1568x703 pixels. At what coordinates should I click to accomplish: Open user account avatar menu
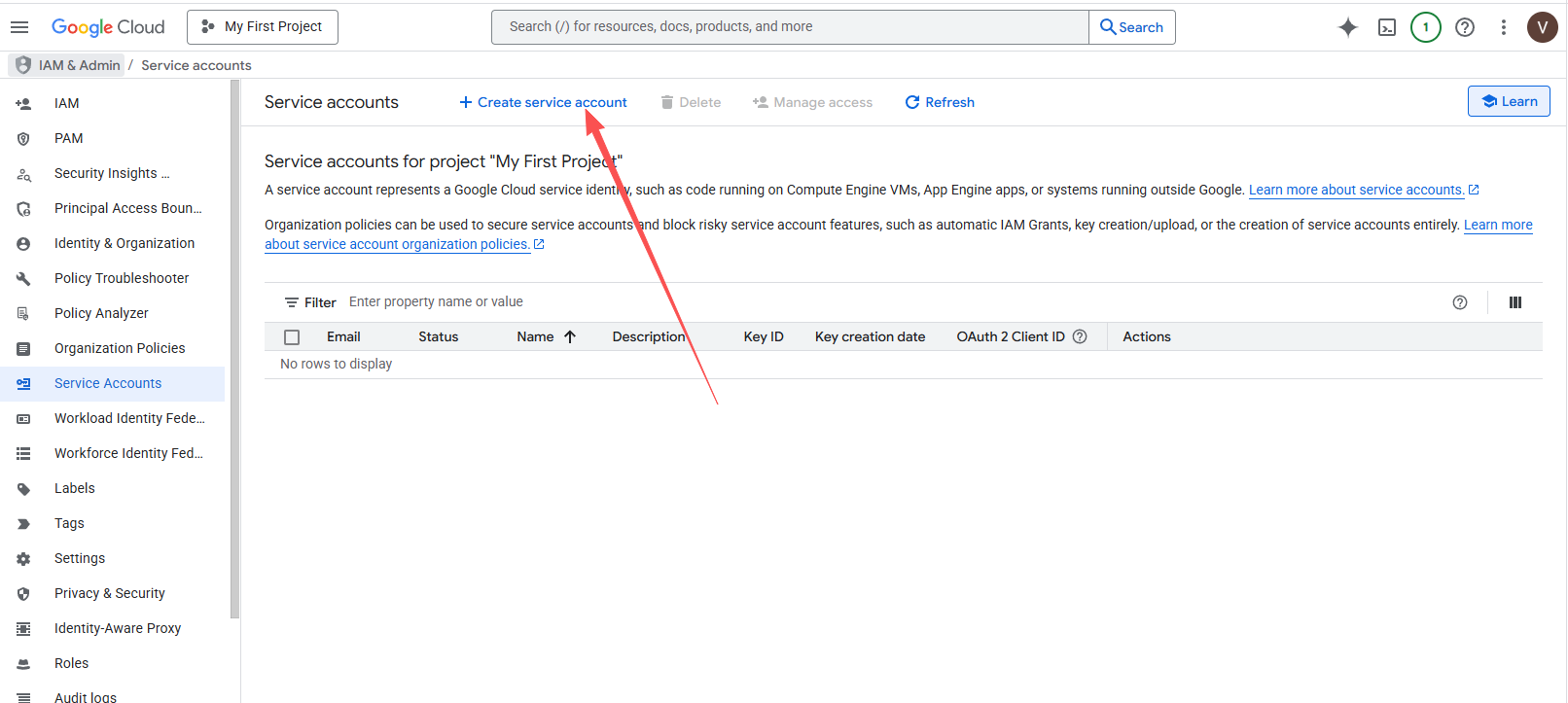(x=1542, y=27)
